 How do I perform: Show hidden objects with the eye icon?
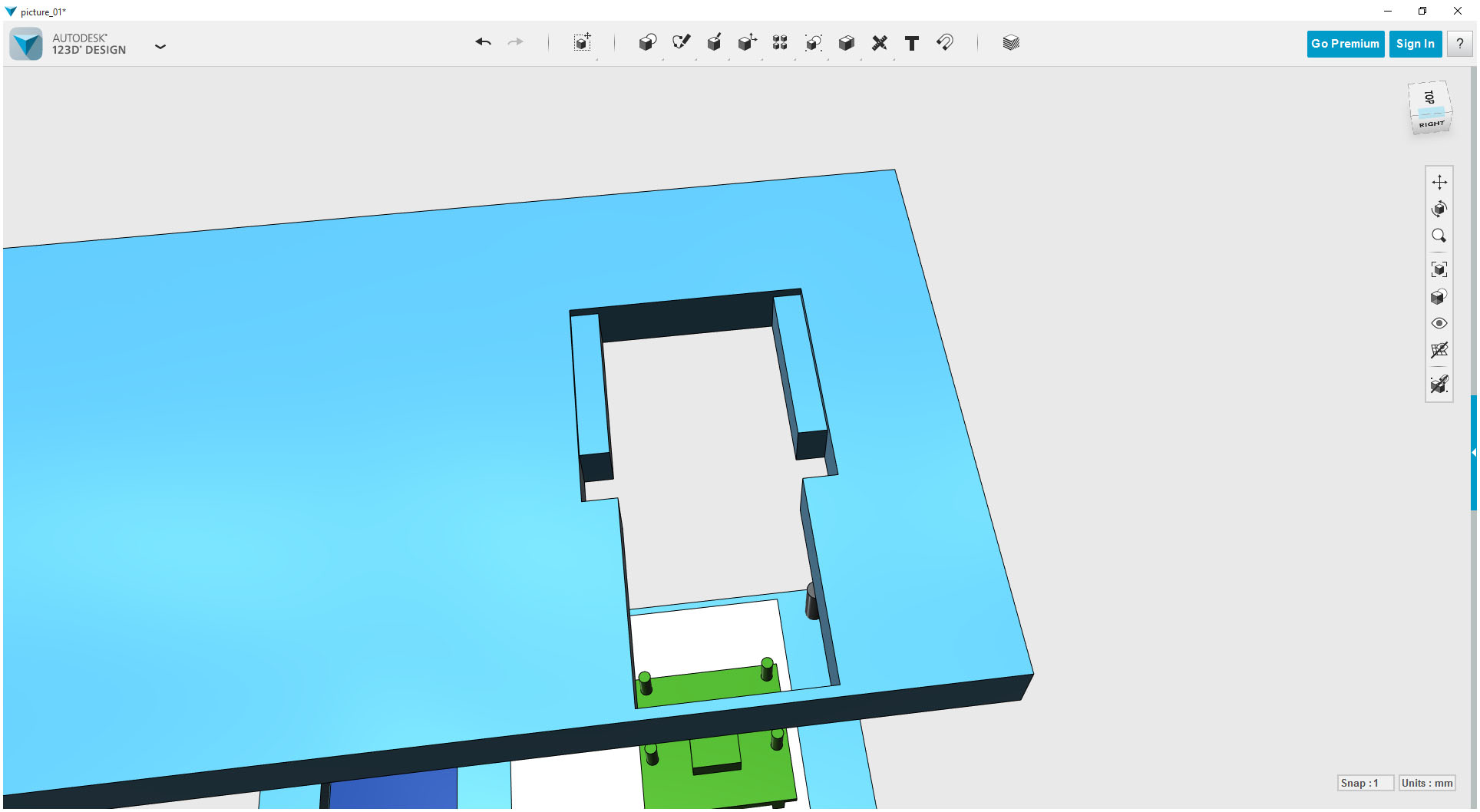1439,323
